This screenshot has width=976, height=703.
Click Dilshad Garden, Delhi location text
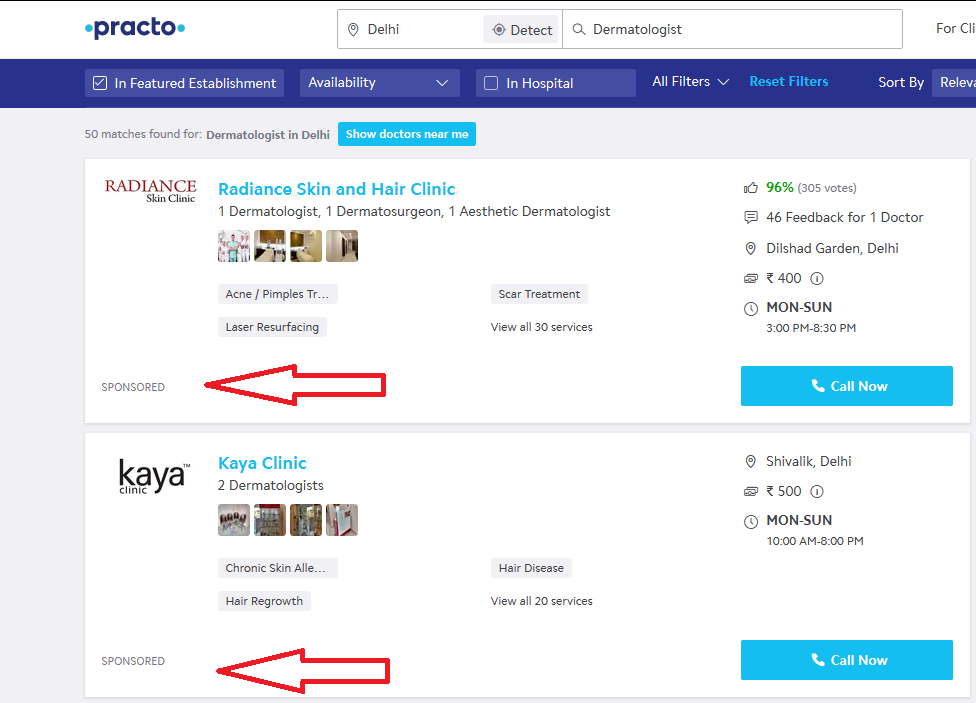click(x=832, y=248)
